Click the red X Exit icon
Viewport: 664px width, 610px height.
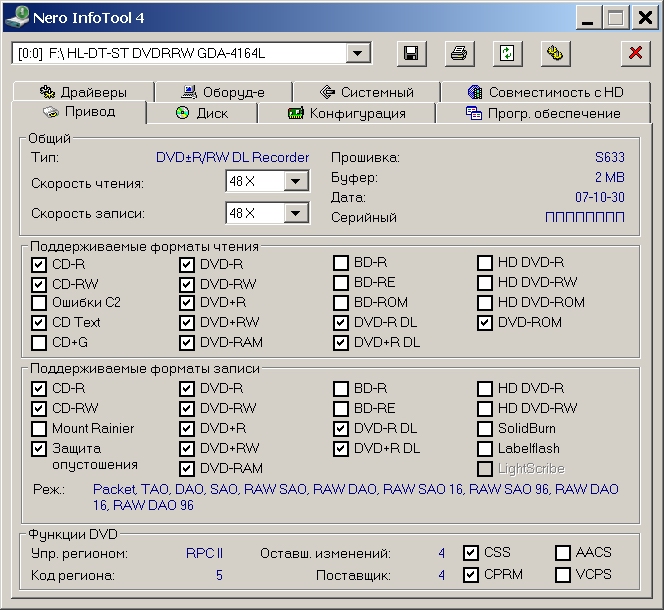(634, 54)
